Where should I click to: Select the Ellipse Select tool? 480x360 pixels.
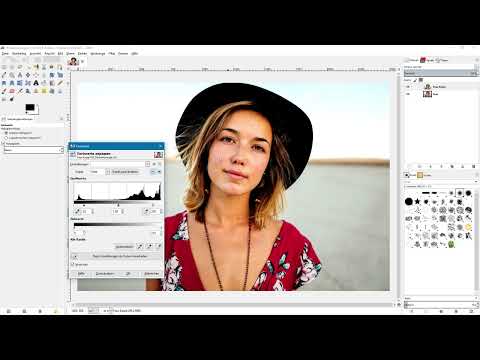pyautogui.click(x=12, y=67)
